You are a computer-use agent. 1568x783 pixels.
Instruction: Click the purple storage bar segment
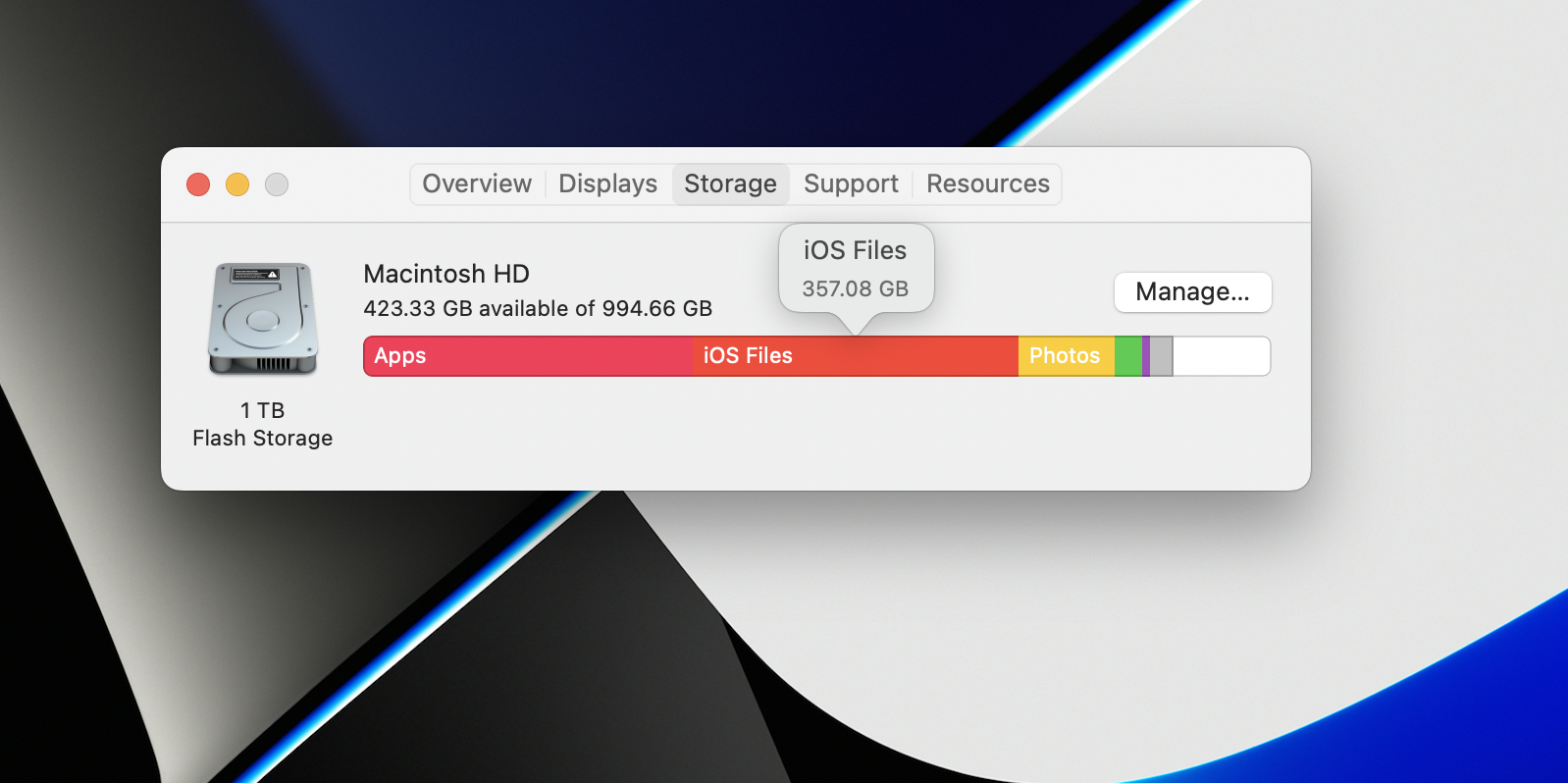(1146, 356)
